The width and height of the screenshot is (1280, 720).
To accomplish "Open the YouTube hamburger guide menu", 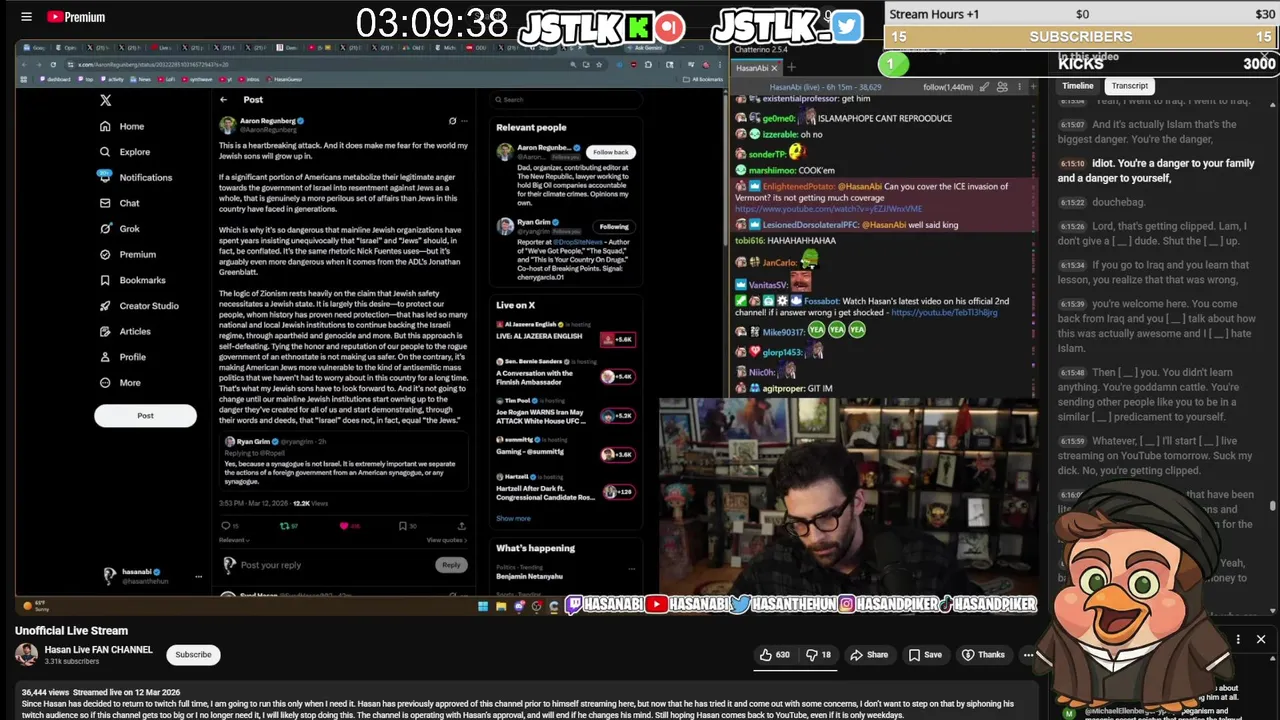I will pos(26,17).
